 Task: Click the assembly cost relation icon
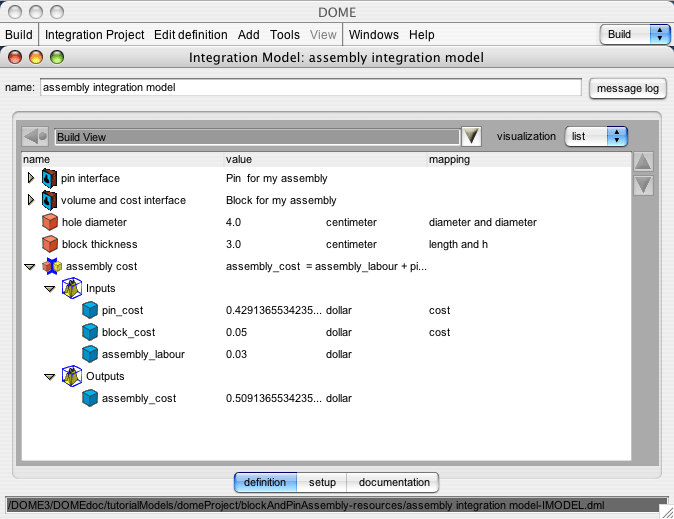52,266
